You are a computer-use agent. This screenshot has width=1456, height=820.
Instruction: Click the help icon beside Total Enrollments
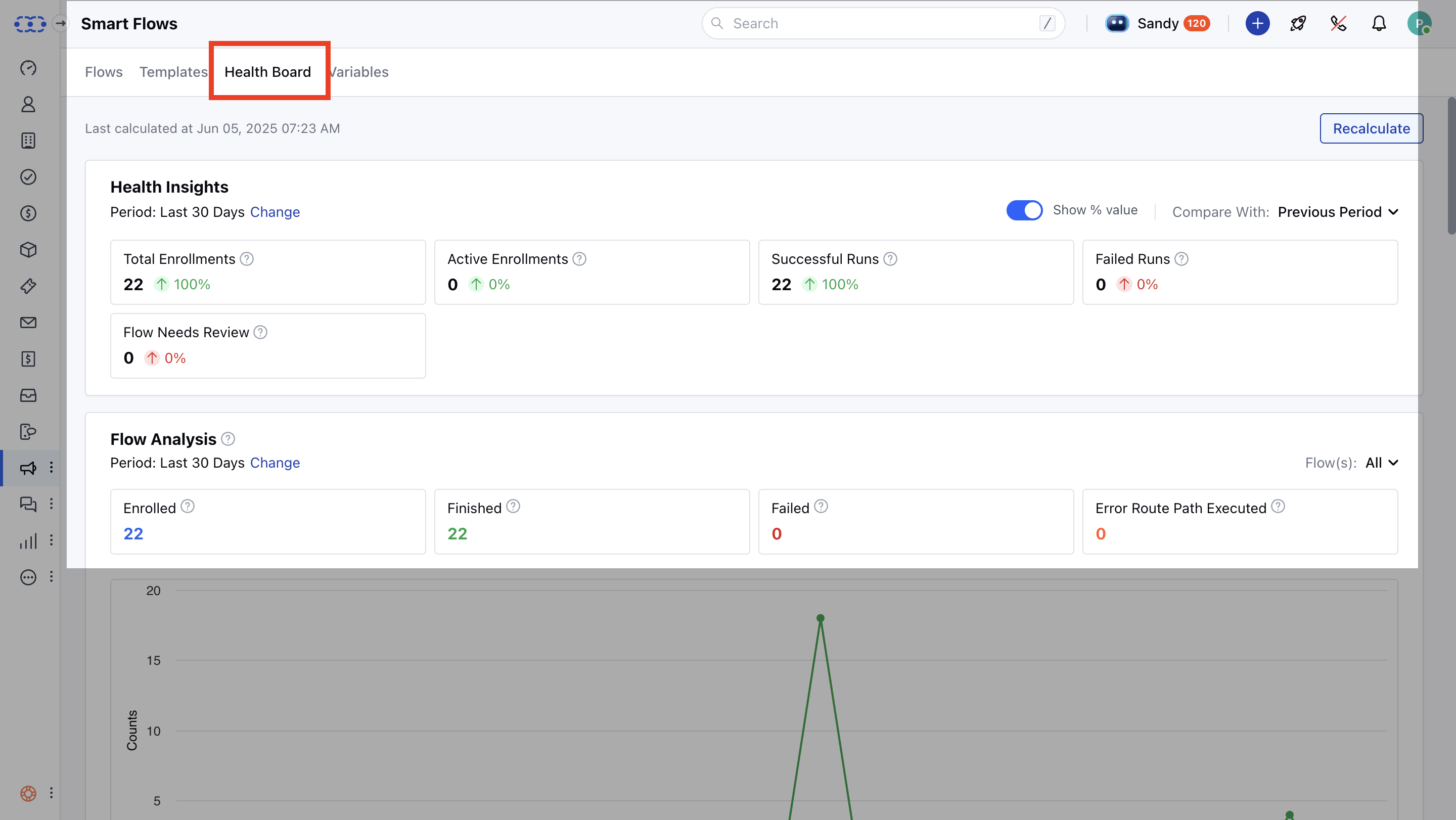246,259
